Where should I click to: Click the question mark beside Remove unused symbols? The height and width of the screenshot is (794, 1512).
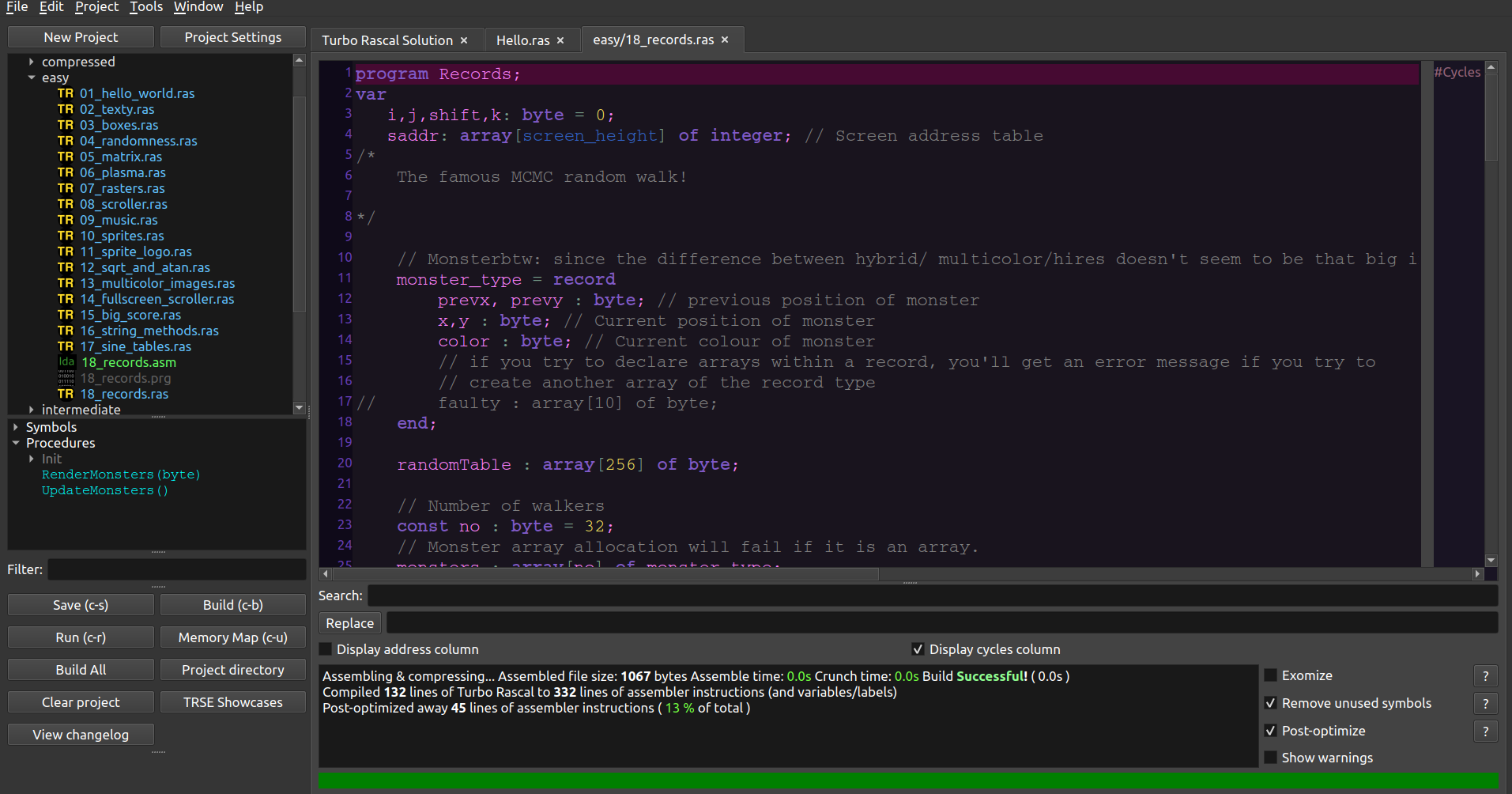click(1485, 703)
